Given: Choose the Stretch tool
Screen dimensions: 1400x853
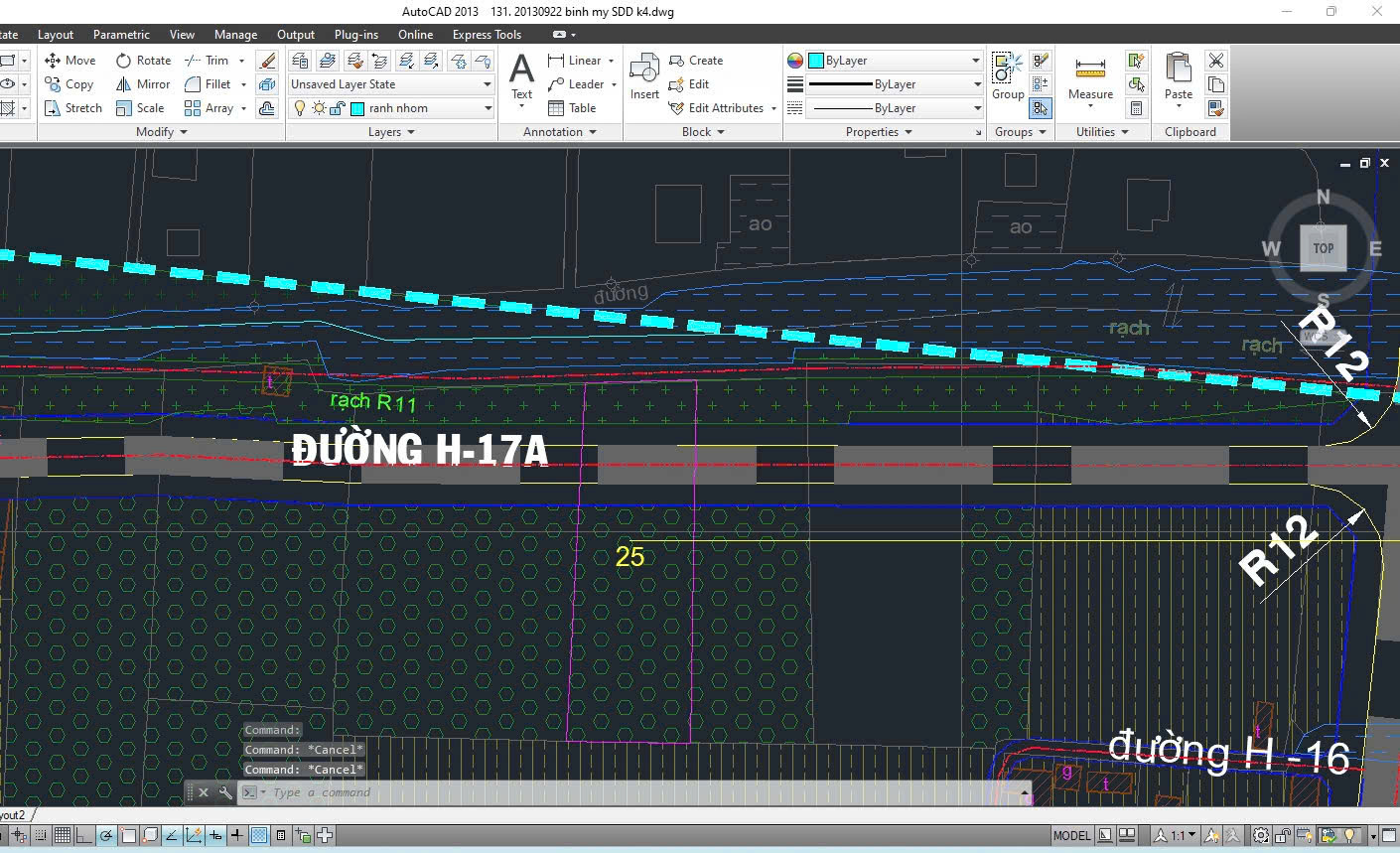Looking at the screenshot, I should (72, 108).
